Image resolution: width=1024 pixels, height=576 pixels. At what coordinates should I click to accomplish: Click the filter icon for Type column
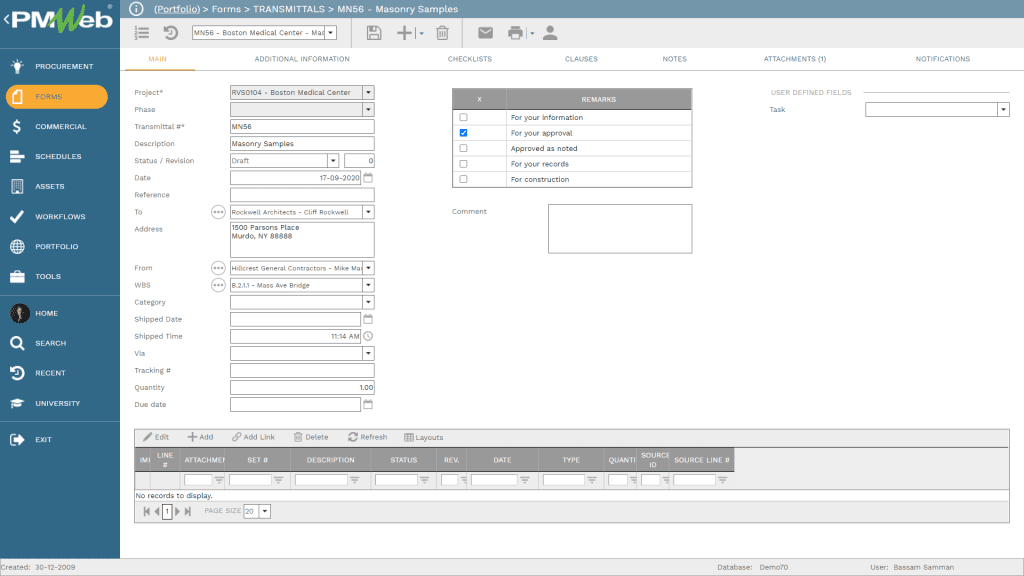coord(592,480)
